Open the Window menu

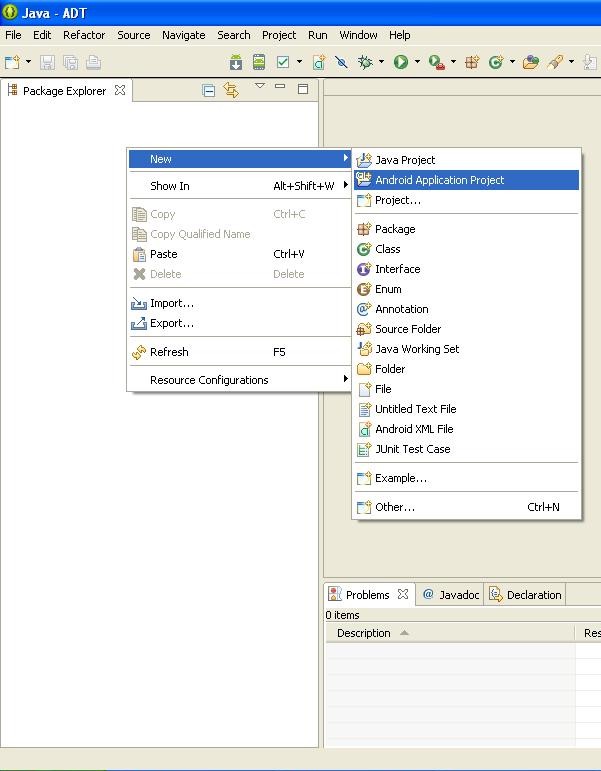(x=358, y=35)
